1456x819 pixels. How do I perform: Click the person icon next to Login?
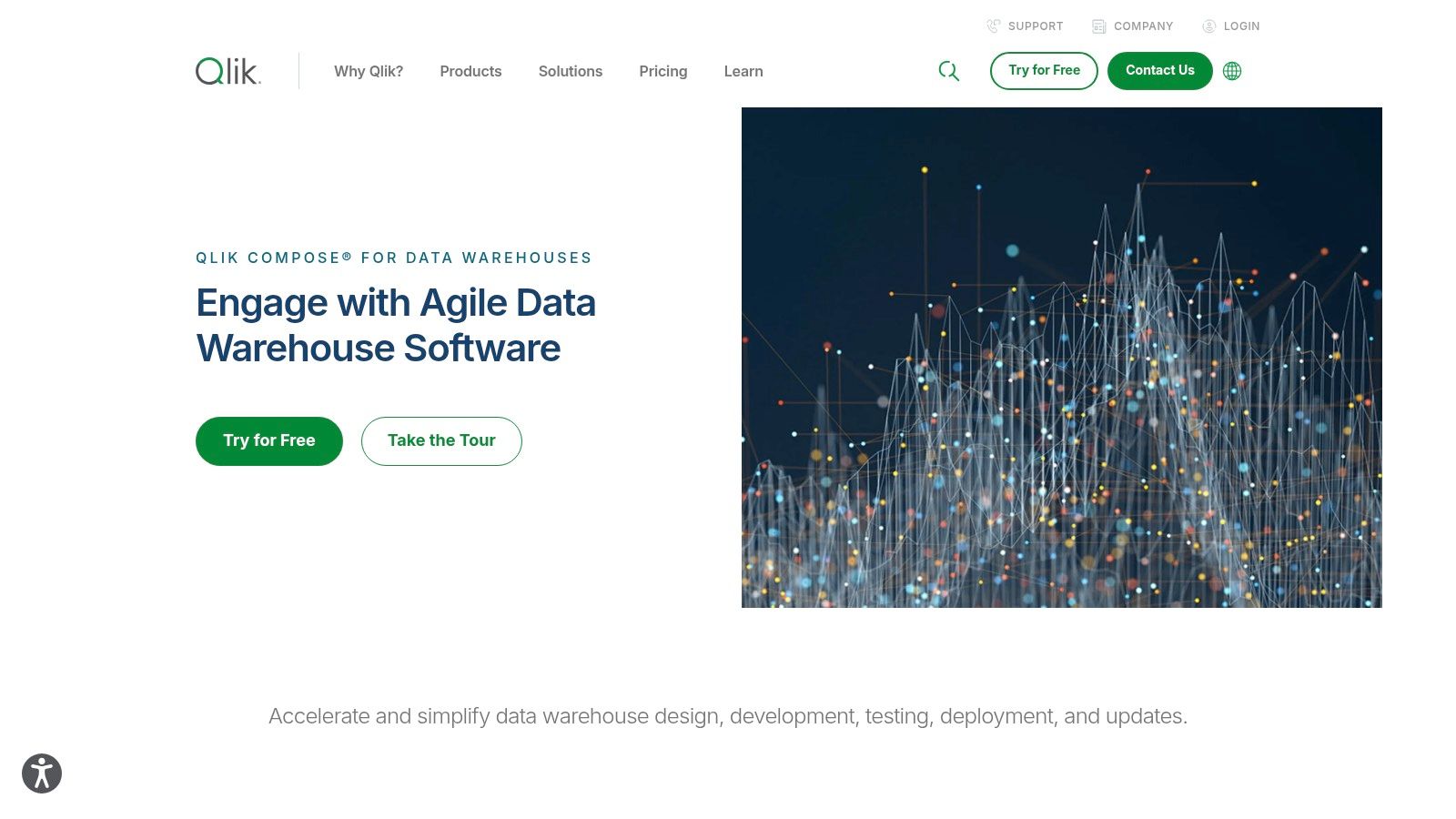(x=1208, y=25)
